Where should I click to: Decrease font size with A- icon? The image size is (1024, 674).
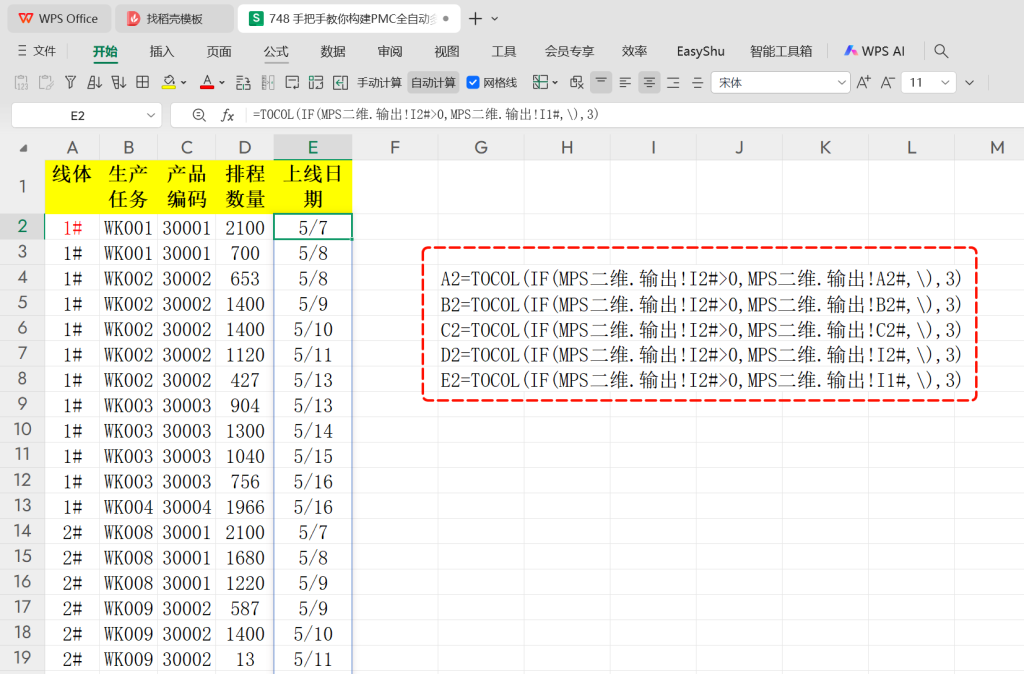(888, 82)
